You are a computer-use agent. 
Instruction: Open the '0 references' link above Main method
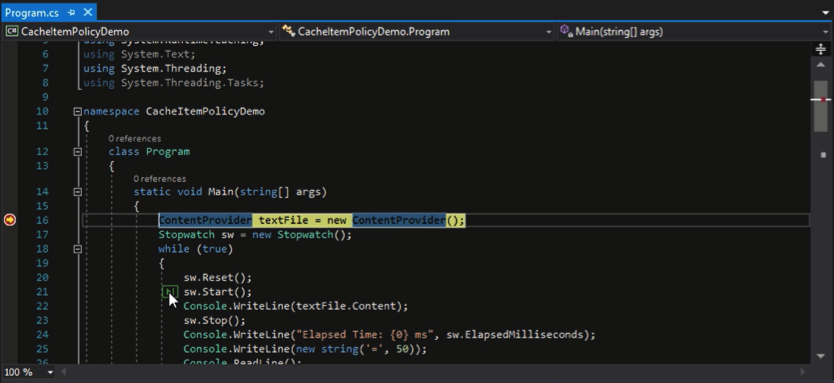(160, 179)
